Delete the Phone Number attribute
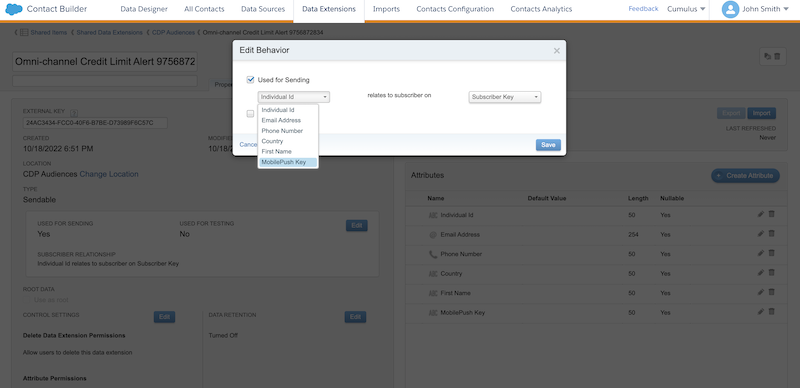This screenshot has width=800, height=388. (771, 253)
